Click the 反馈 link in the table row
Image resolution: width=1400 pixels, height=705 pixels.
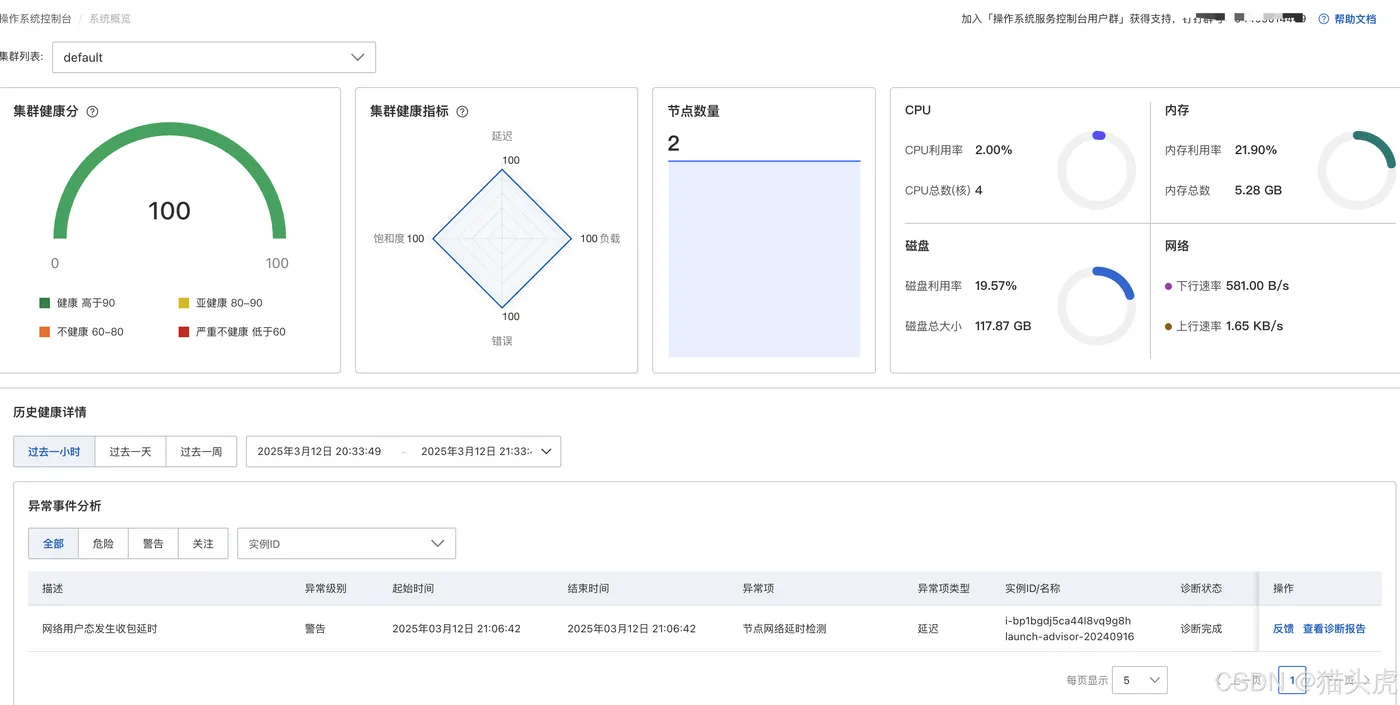(1283, 629)
